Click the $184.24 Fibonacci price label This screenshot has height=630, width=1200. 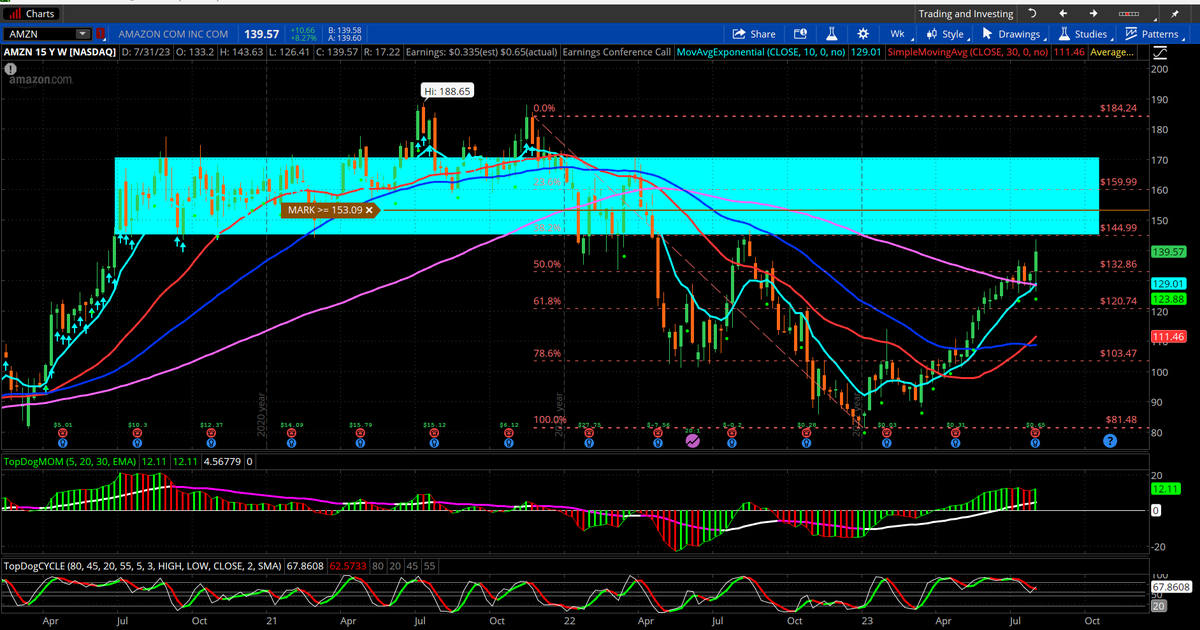1119,108
